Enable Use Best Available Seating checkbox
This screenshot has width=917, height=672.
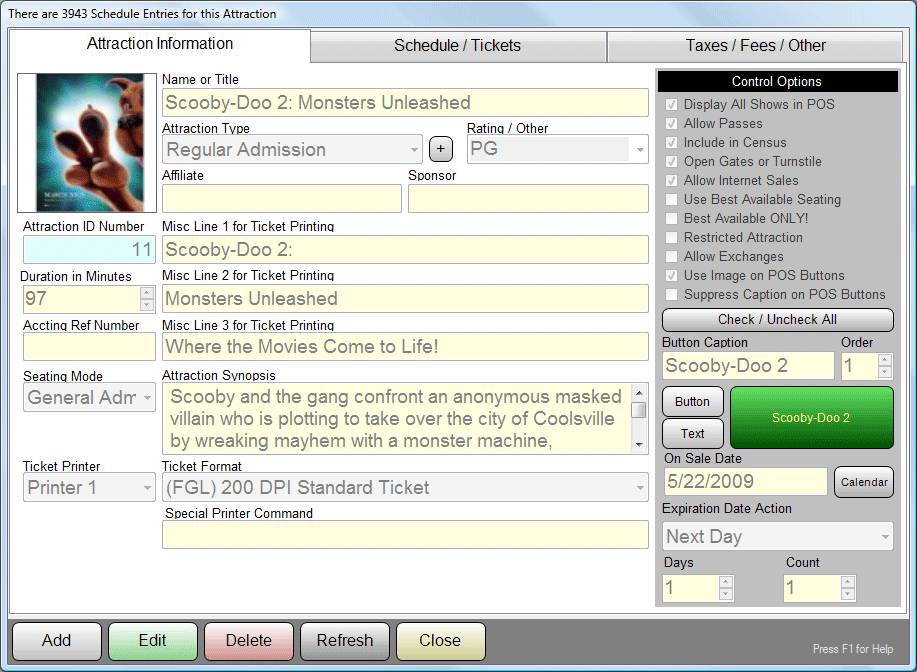tap(671, 199)
